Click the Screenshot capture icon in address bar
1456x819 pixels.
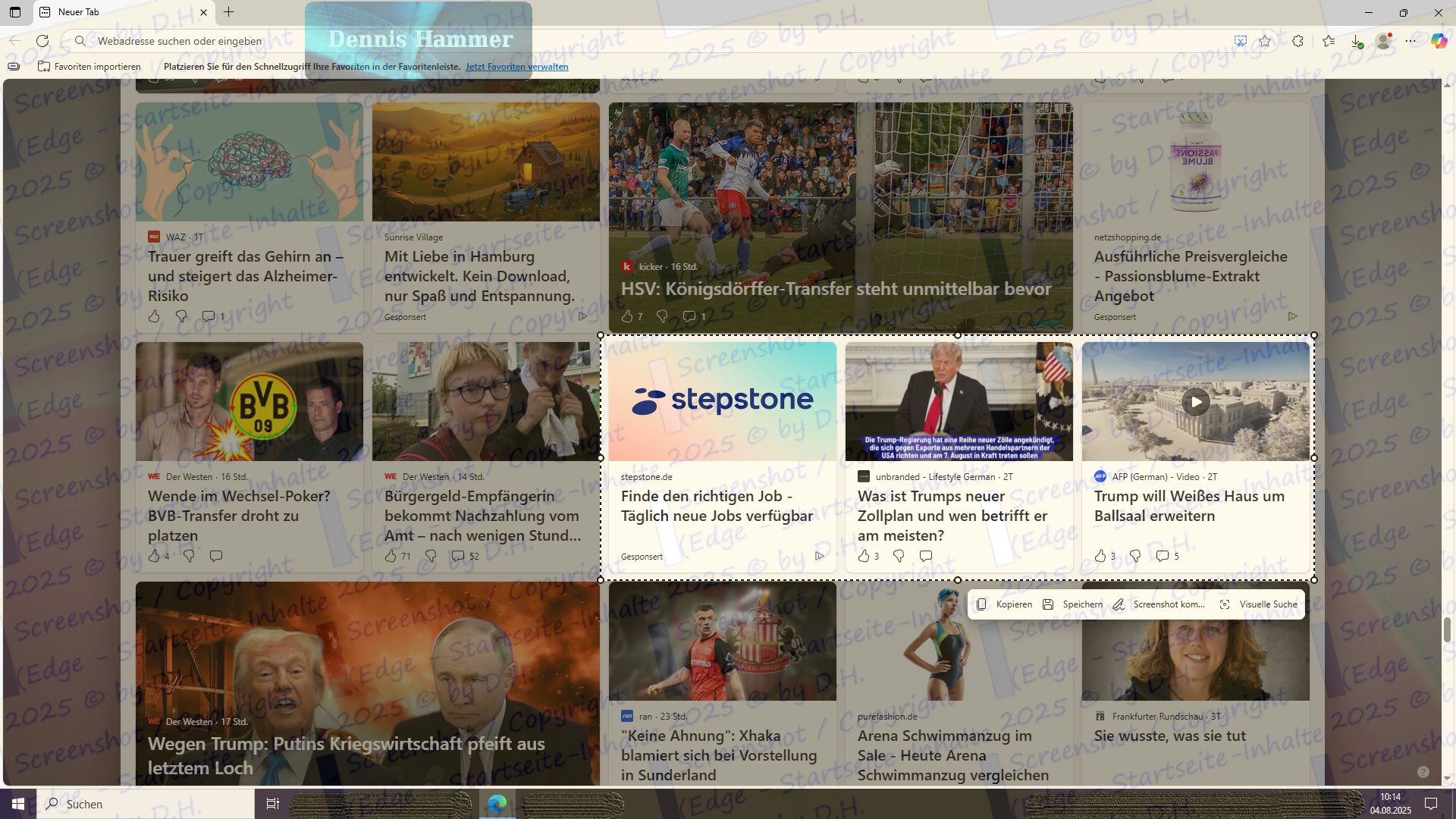(x=1241, y=41)
